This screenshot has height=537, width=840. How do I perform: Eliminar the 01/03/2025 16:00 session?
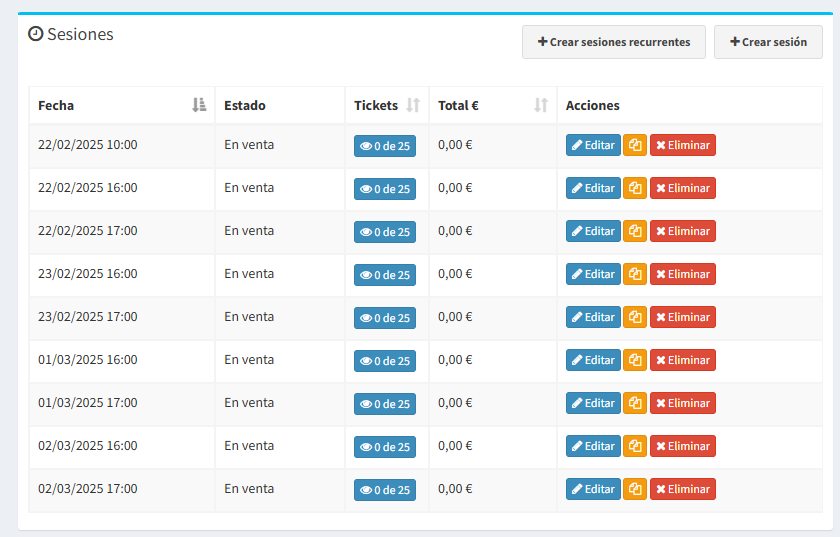pyautogui.click(x=682, y=360)
